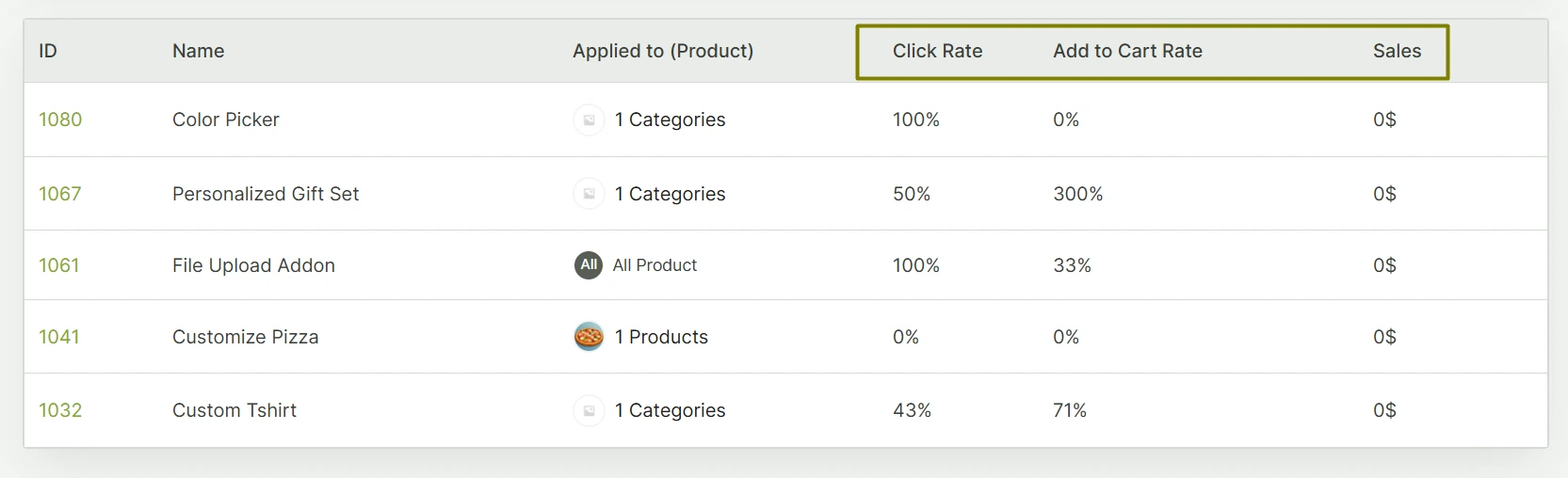Image resolution: width=1568 pixels, height=478 pixels.
Task: Click the Click Rate column header
Action: pos(937,51)
